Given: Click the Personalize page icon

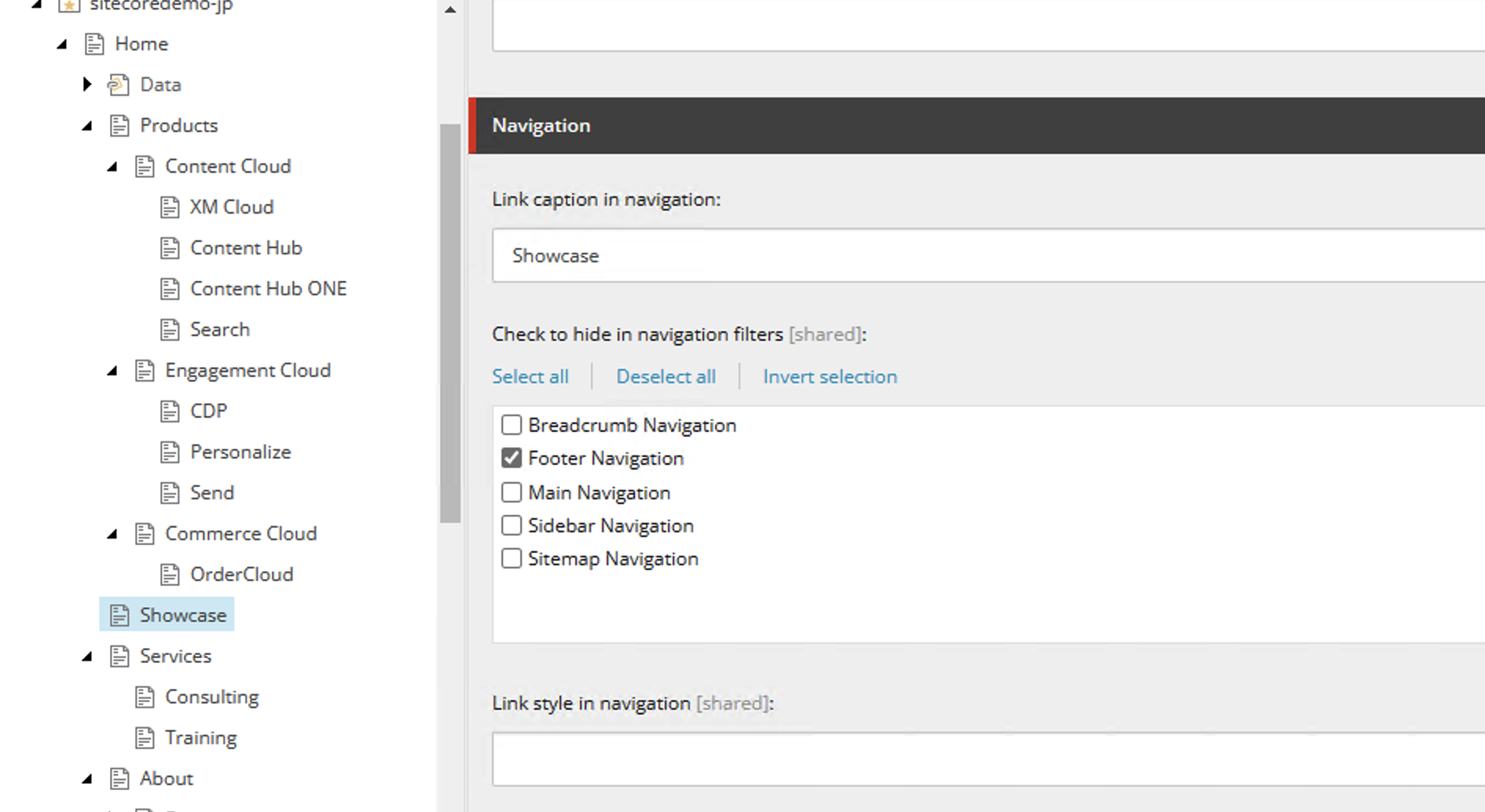Looking at the screenshot, I should 170,452.
